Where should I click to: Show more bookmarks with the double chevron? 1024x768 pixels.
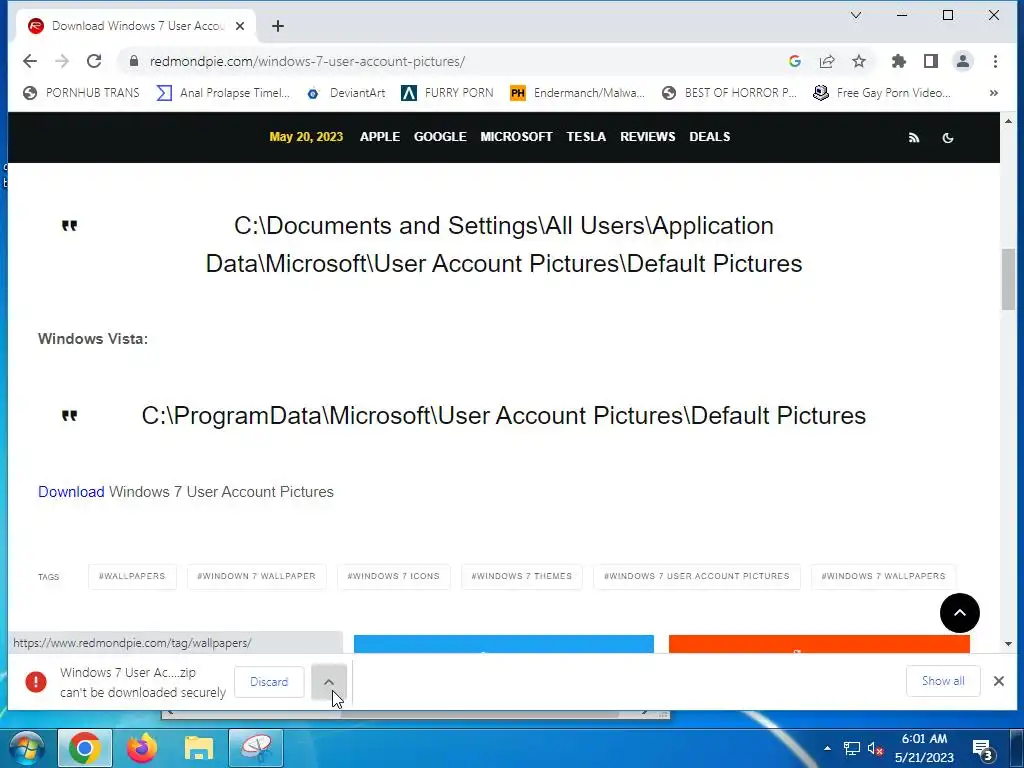pos(993,93)
